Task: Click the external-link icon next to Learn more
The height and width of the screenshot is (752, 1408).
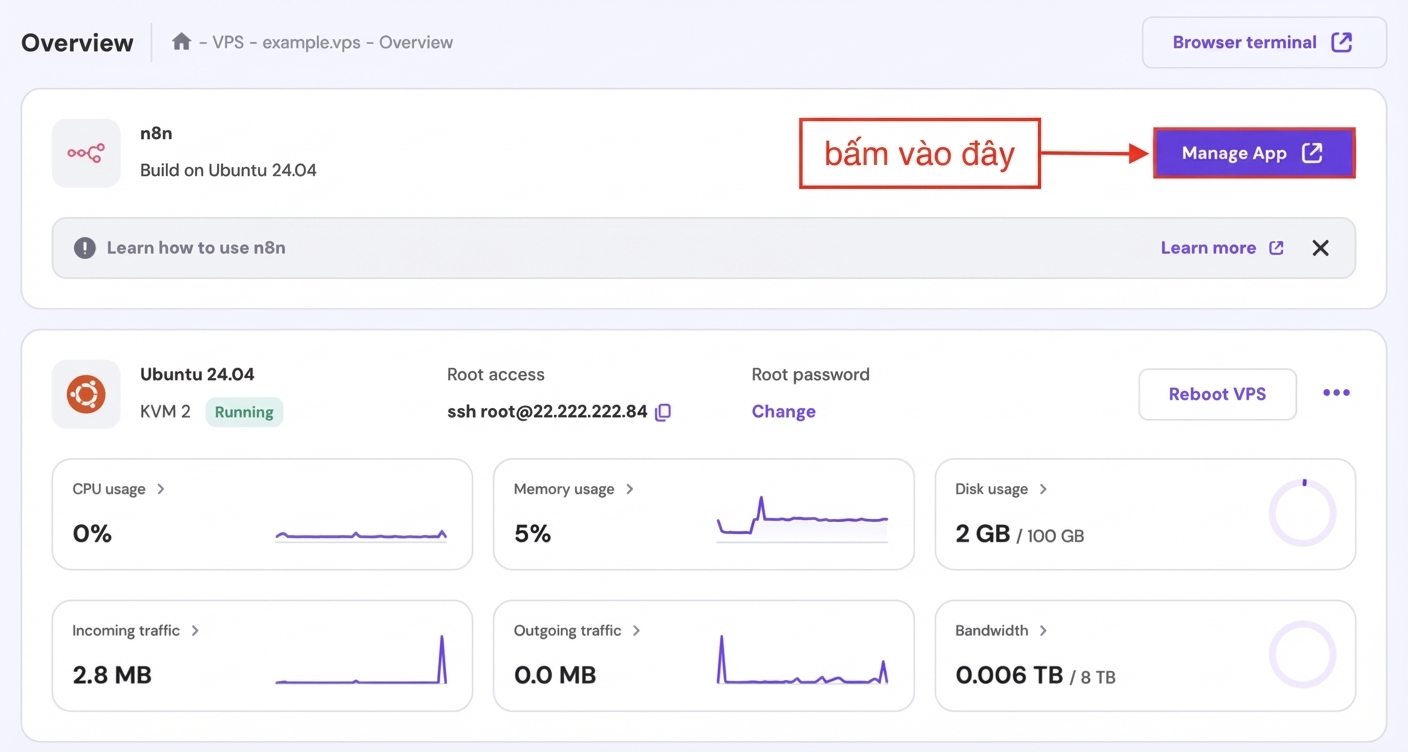Action: coord(1278,247)
